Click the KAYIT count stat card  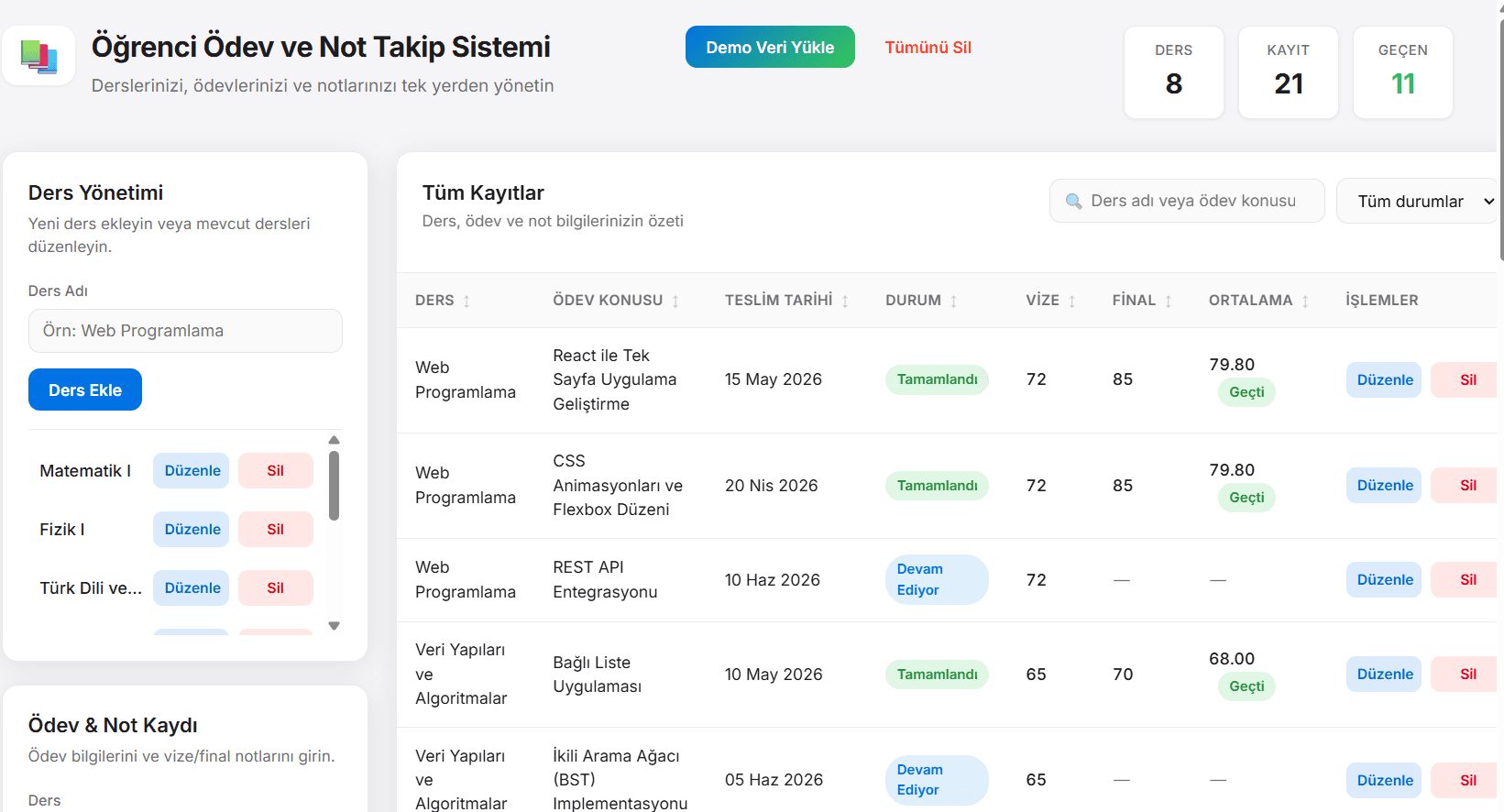(1288, 72)
